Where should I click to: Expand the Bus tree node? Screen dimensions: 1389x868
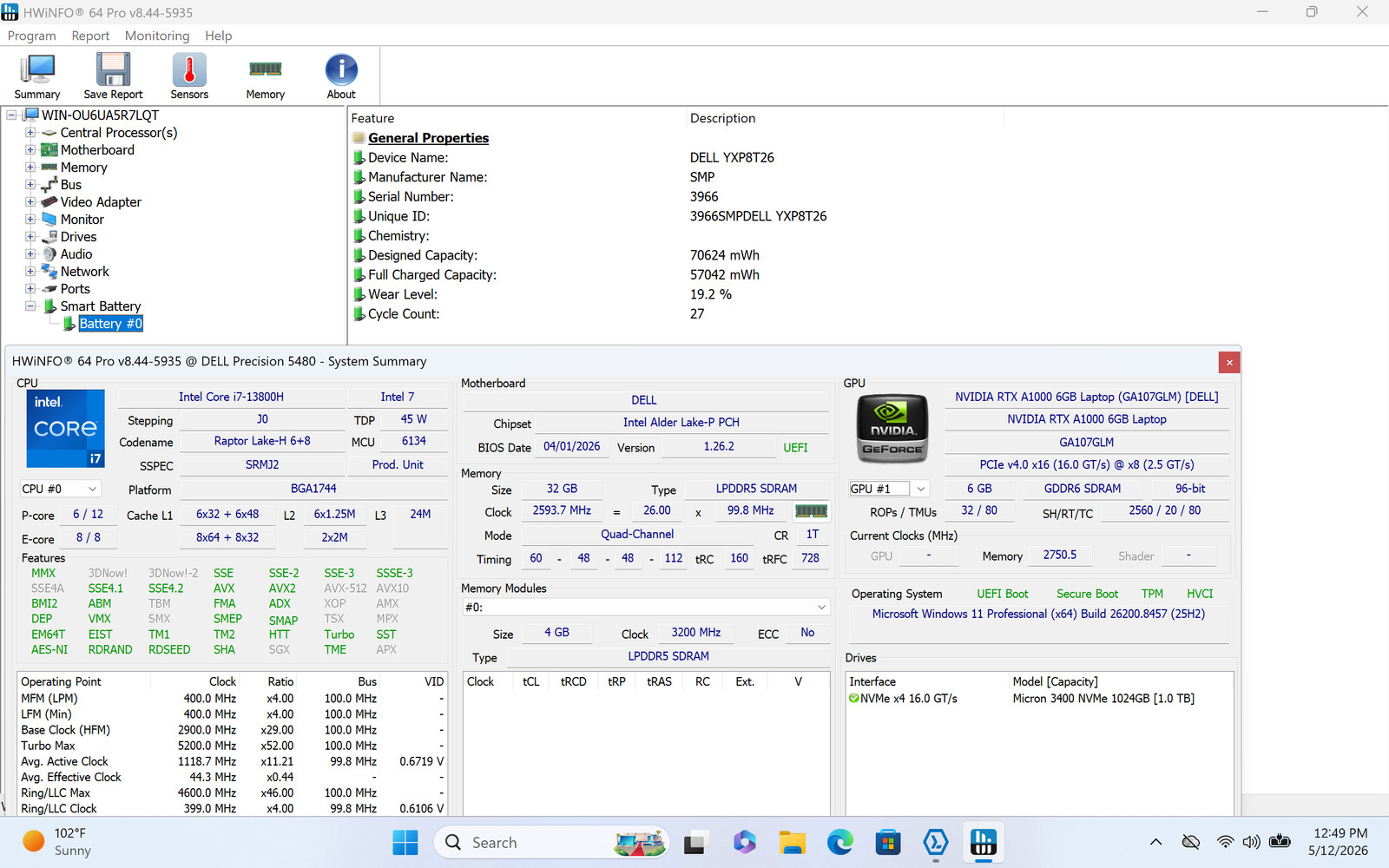[30, 185]
